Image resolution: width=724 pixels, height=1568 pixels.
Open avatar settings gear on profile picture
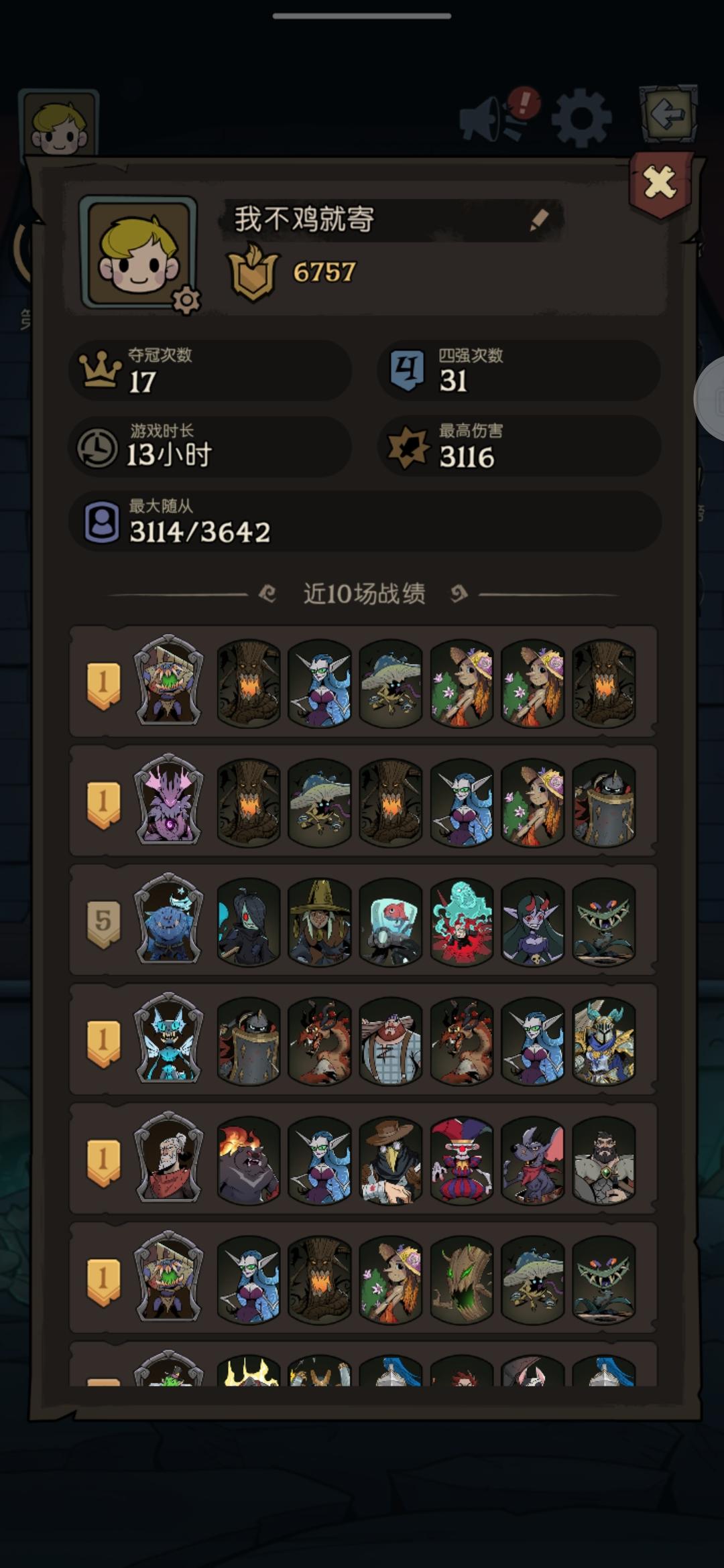(x=186, y=300)
